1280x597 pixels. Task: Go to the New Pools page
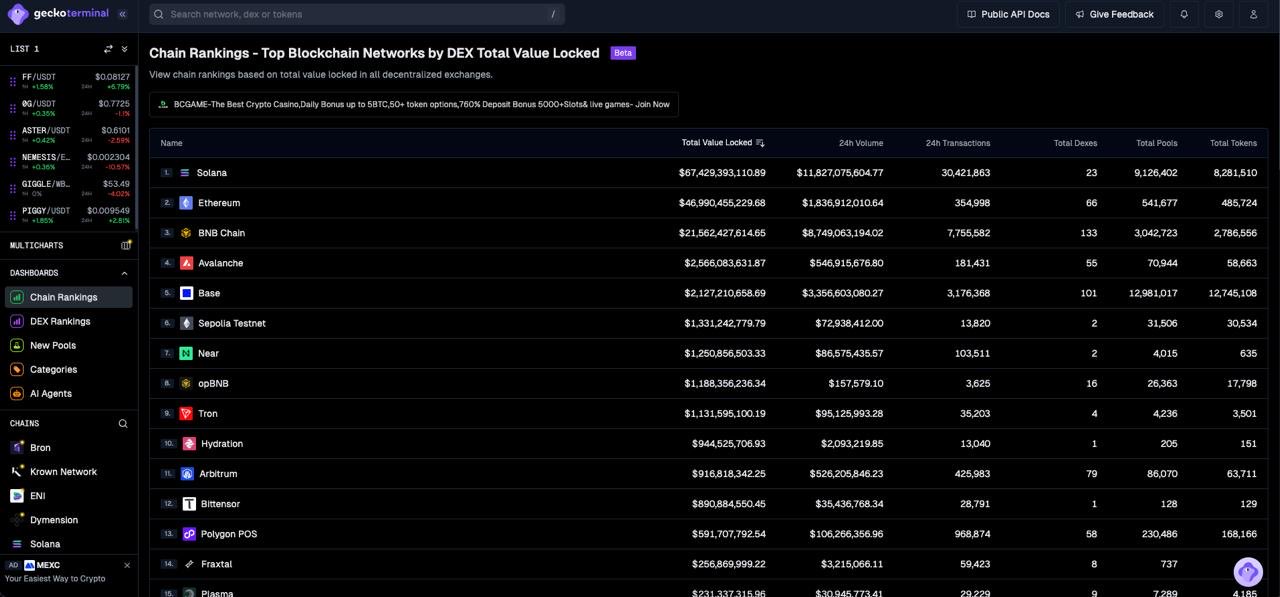point(53,345)
